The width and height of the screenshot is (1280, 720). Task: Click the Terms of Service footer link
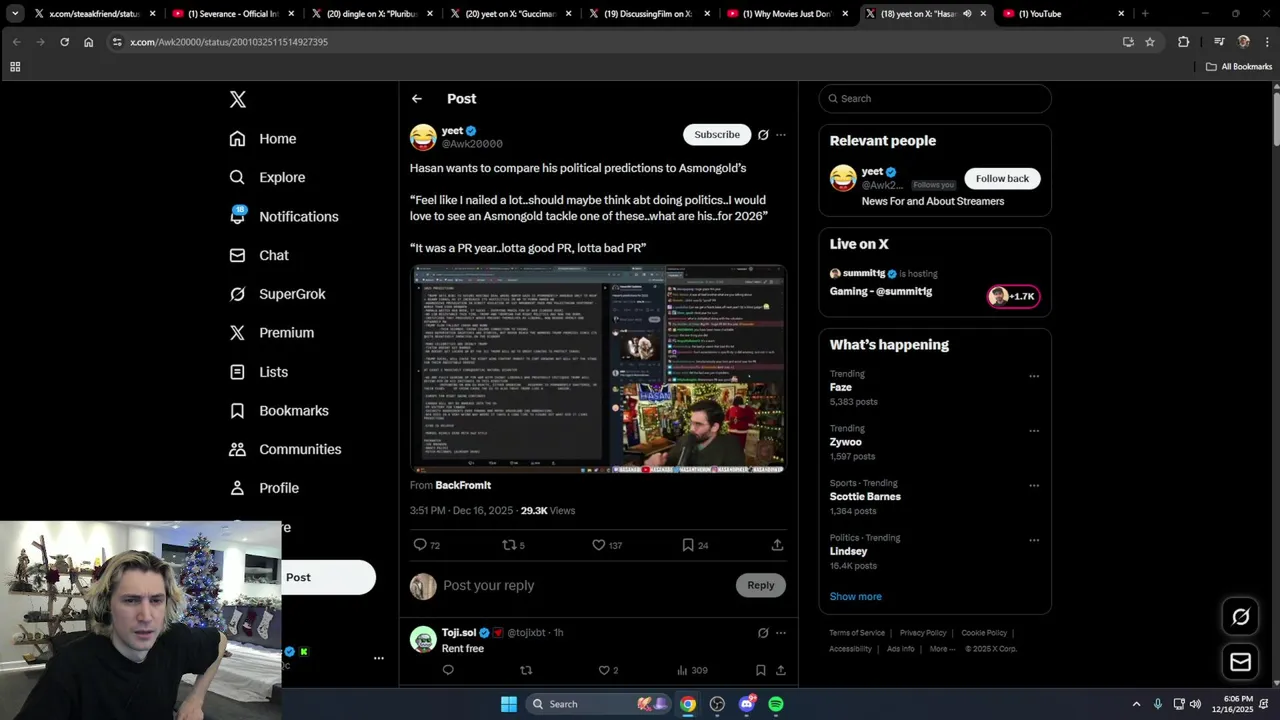[857, 633]
